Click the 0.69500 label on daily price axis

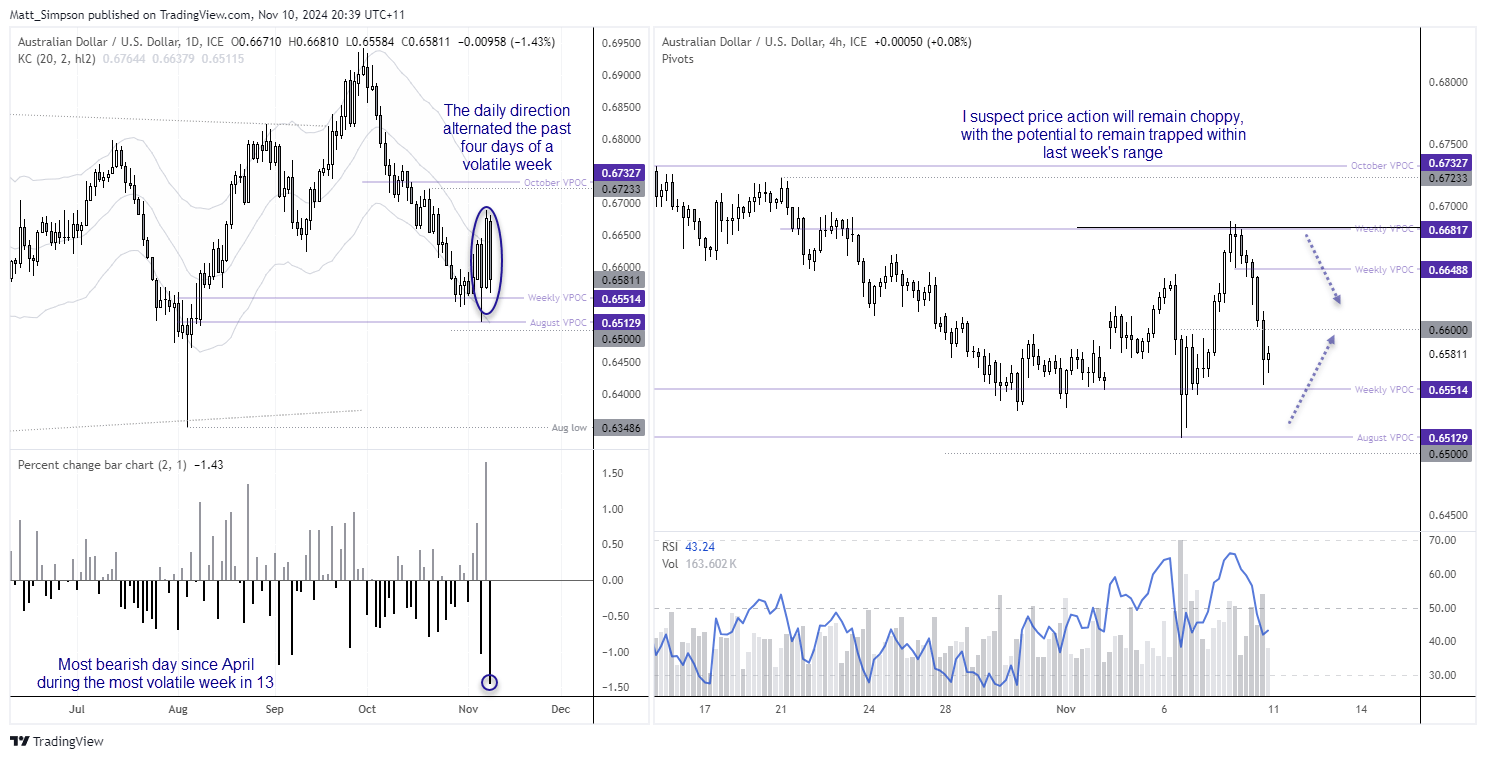coord(620,43)
